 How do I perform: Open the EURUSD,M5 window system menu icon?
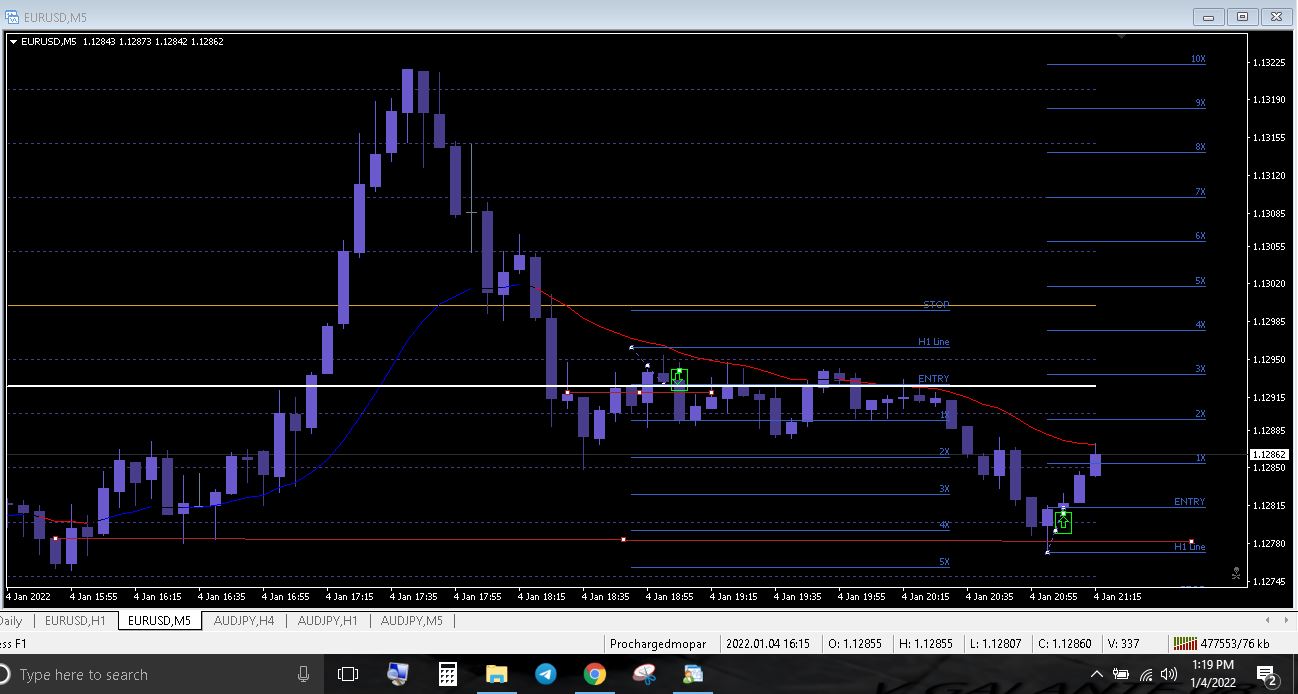tap(12, 16)
